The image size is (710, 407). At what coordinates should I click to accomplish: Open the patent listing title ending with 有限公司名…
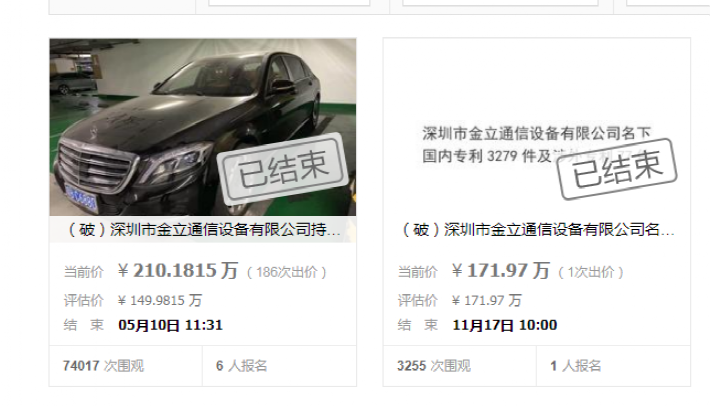coord(538,230)
